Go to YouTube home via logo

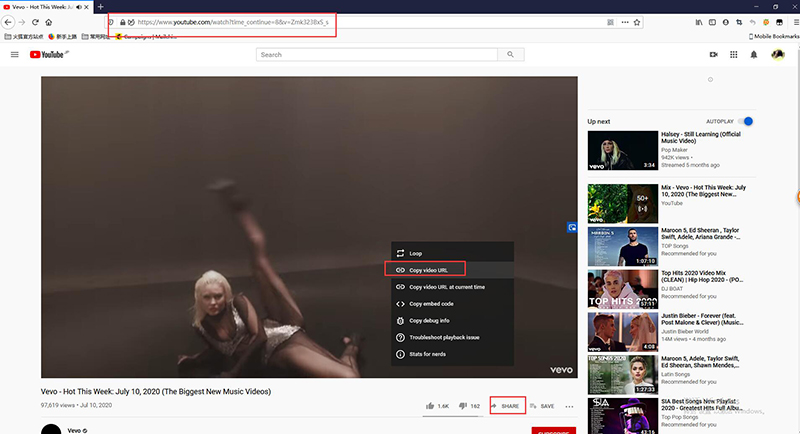point(46,55)
